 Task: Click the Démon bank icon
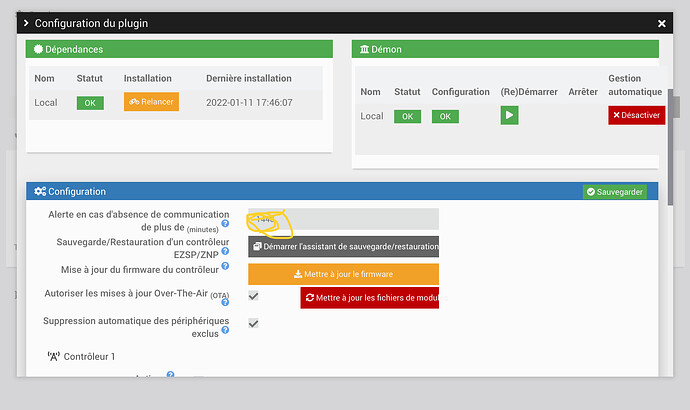(x=364, y=49)
